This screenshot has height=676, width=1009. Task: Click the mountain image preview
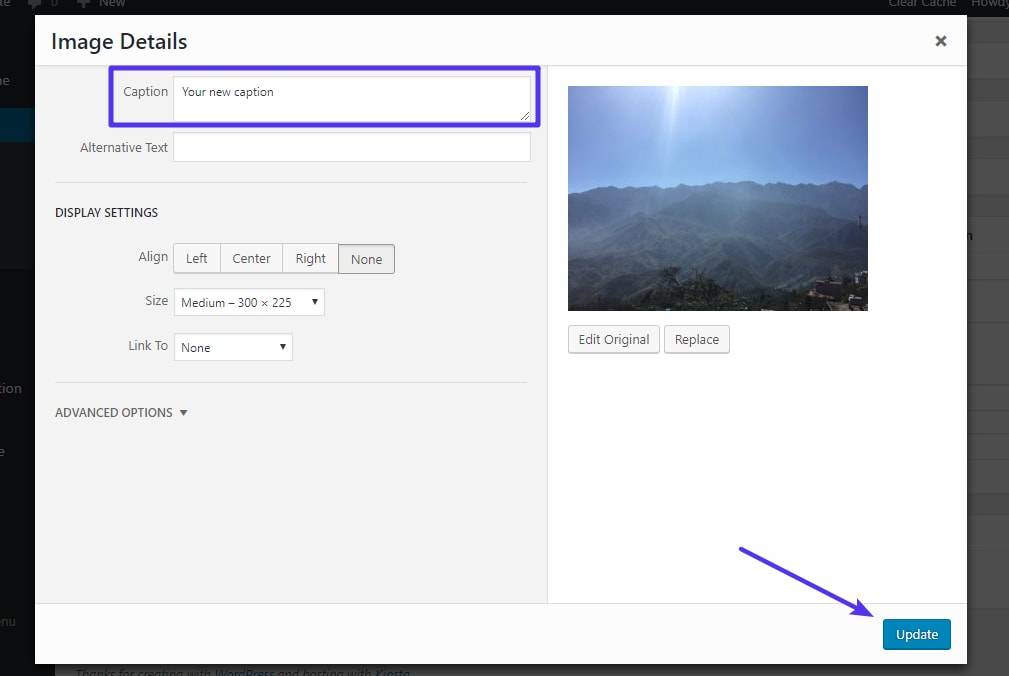coord(717,198)
